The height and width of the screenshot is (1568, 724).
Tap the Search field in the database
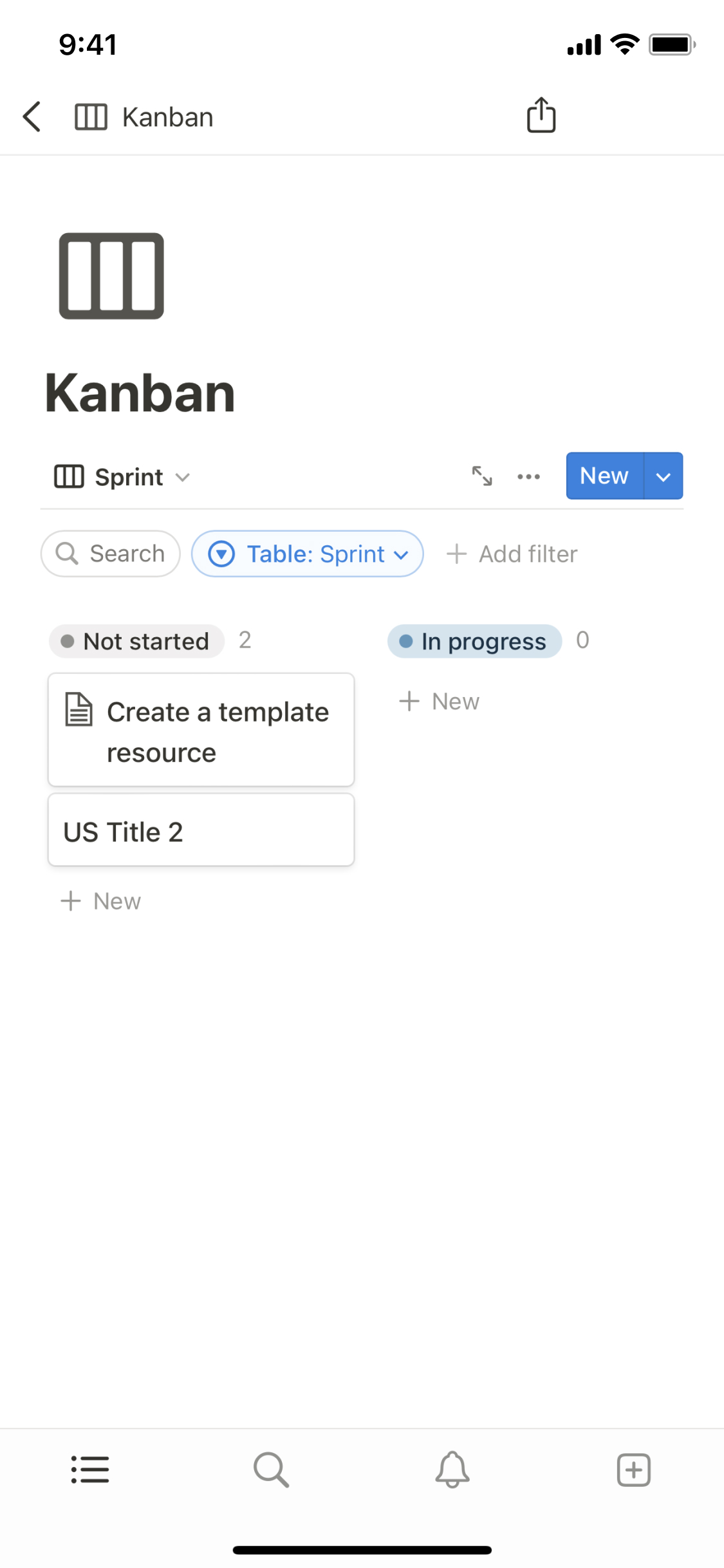coord(111,554)
